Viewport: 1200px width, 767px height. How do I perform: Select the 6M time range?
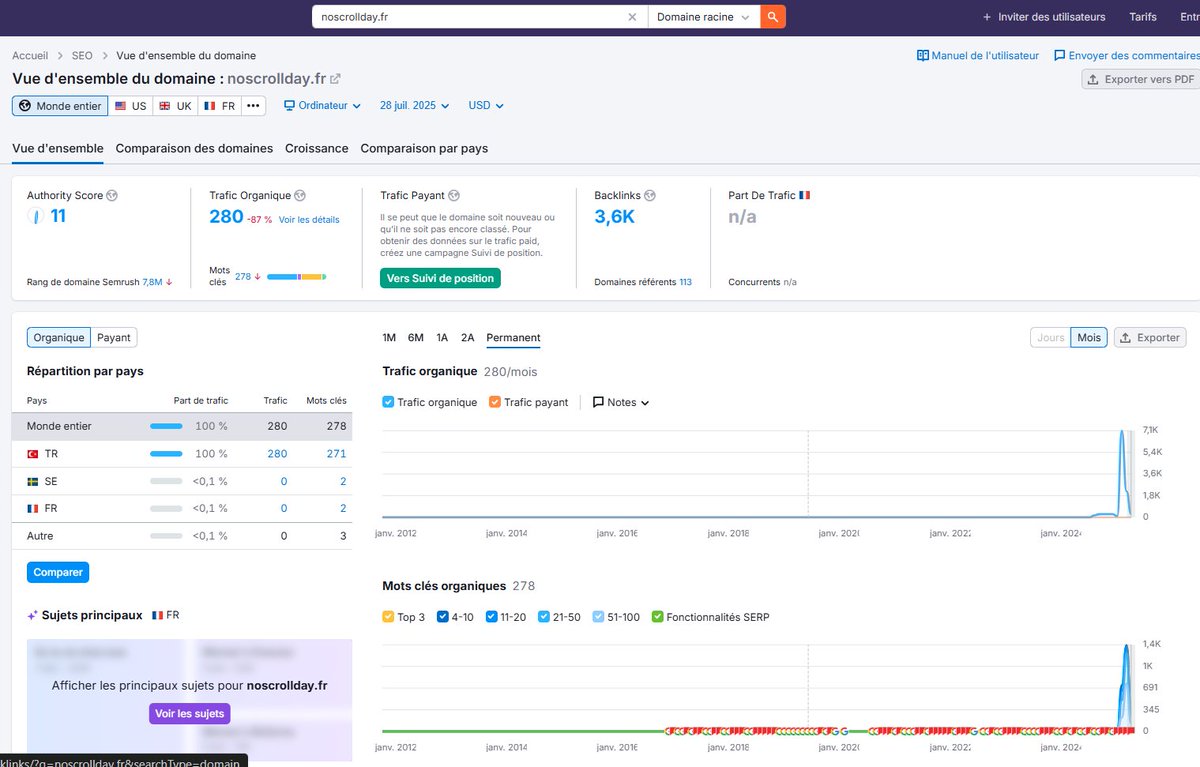click(x=416, y=338)
